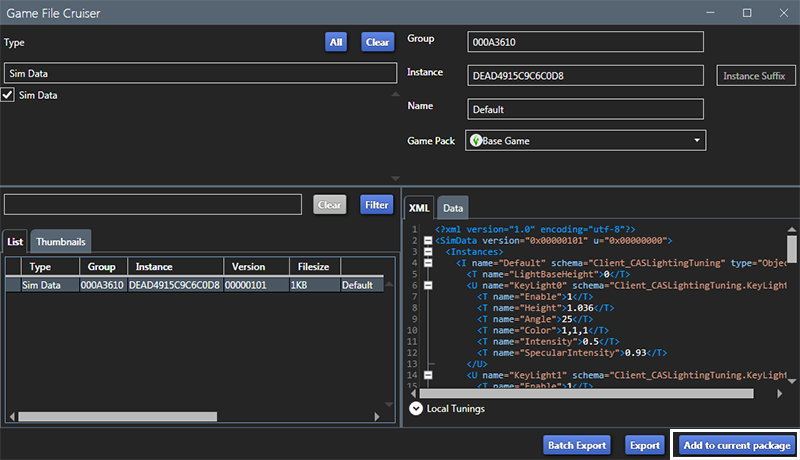Image resolution: width=800 pixels, height=460 pixels.
Task: Collapse the KeyLight1 element fold icon
Action: coord(428,375)
